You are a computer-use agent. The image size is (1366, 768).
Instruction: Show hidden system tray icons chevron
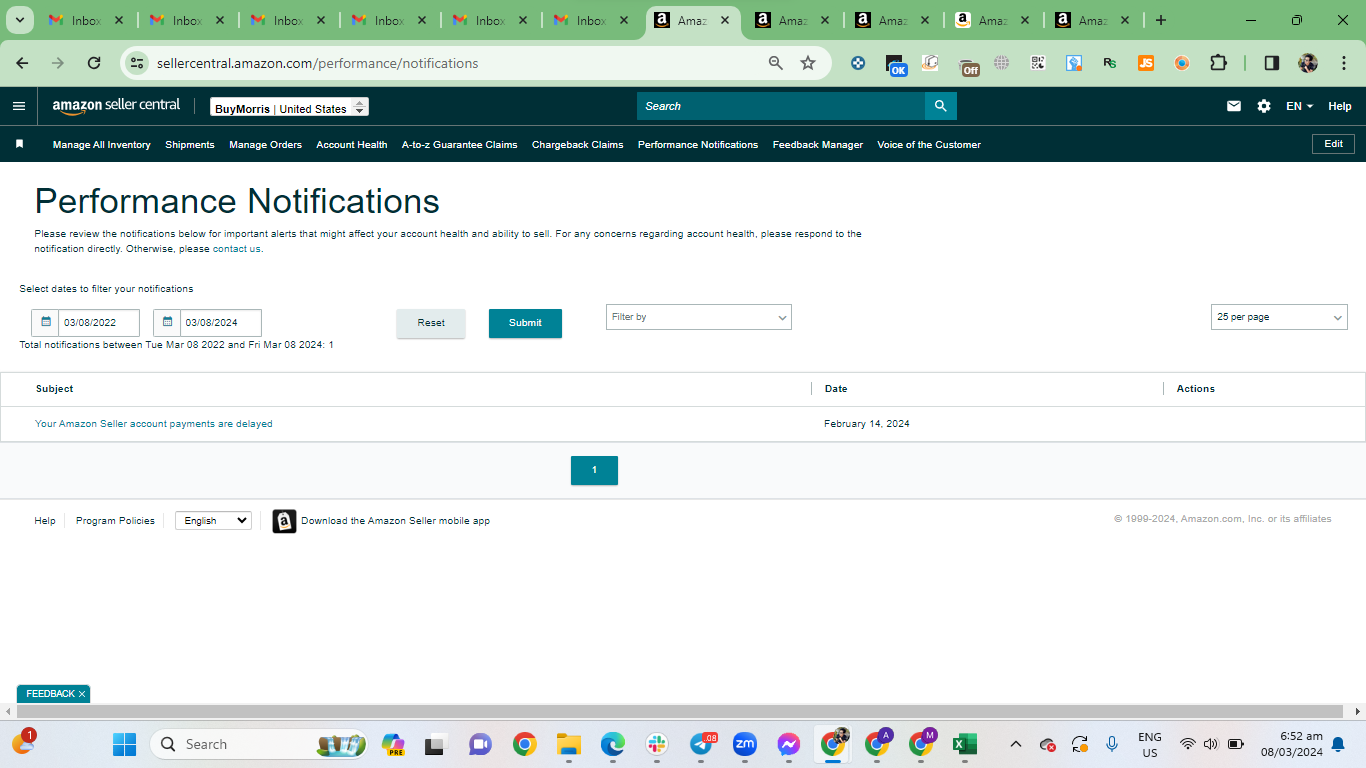point(1016,744)
